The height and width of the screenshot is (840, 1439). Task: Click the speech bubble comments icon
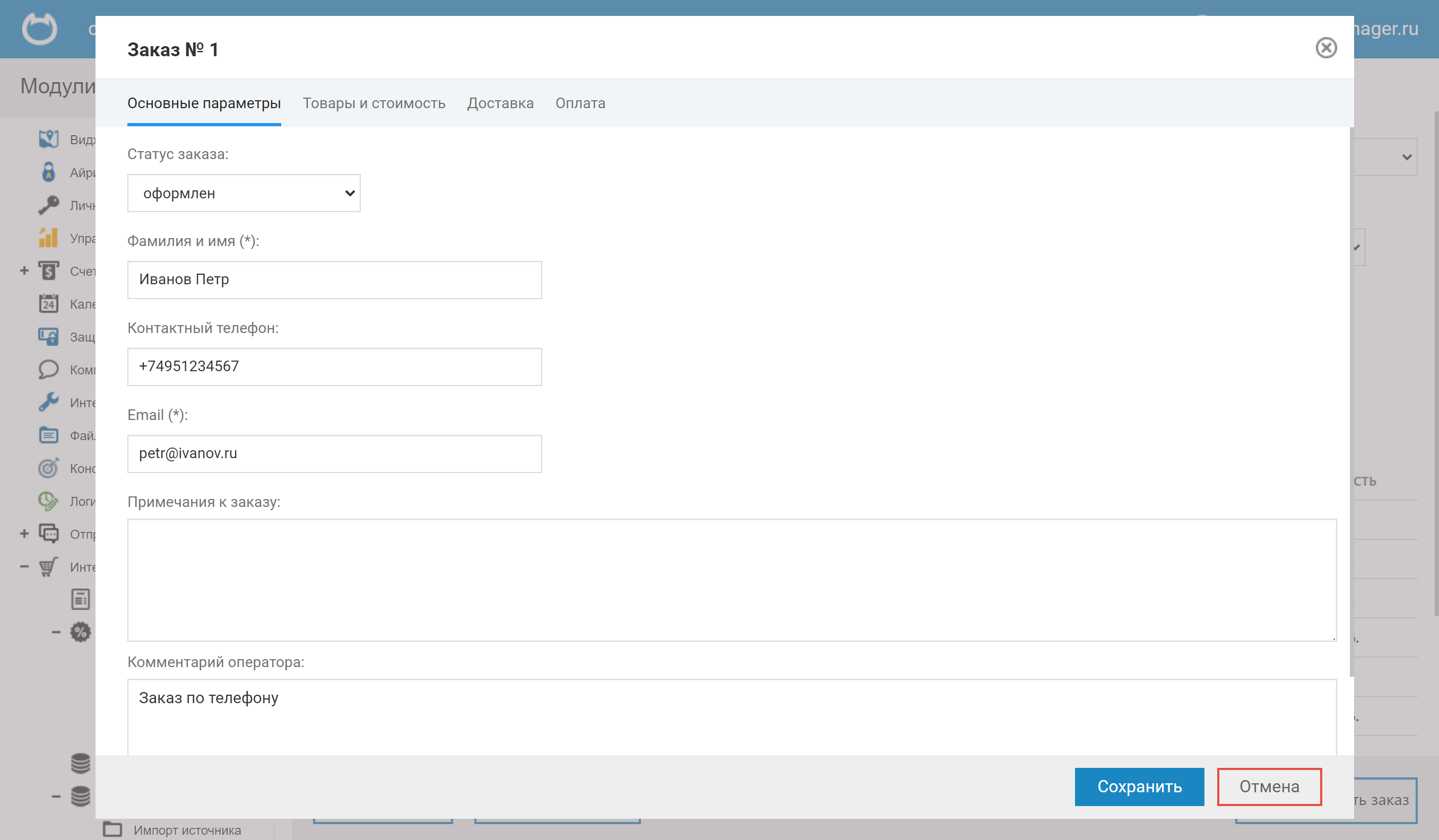48,369
